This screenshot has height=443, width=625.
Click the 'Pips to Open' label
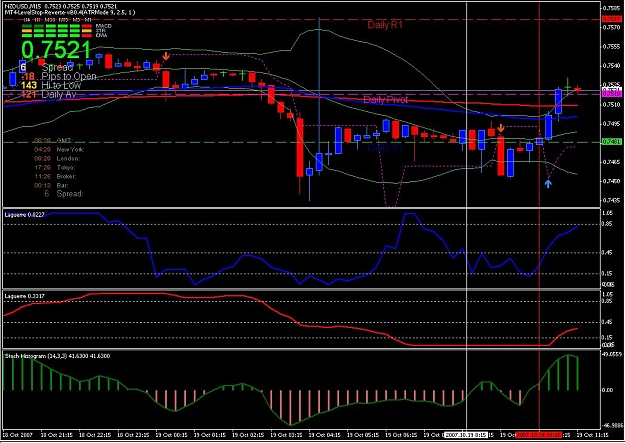click(x=69, y=77)
